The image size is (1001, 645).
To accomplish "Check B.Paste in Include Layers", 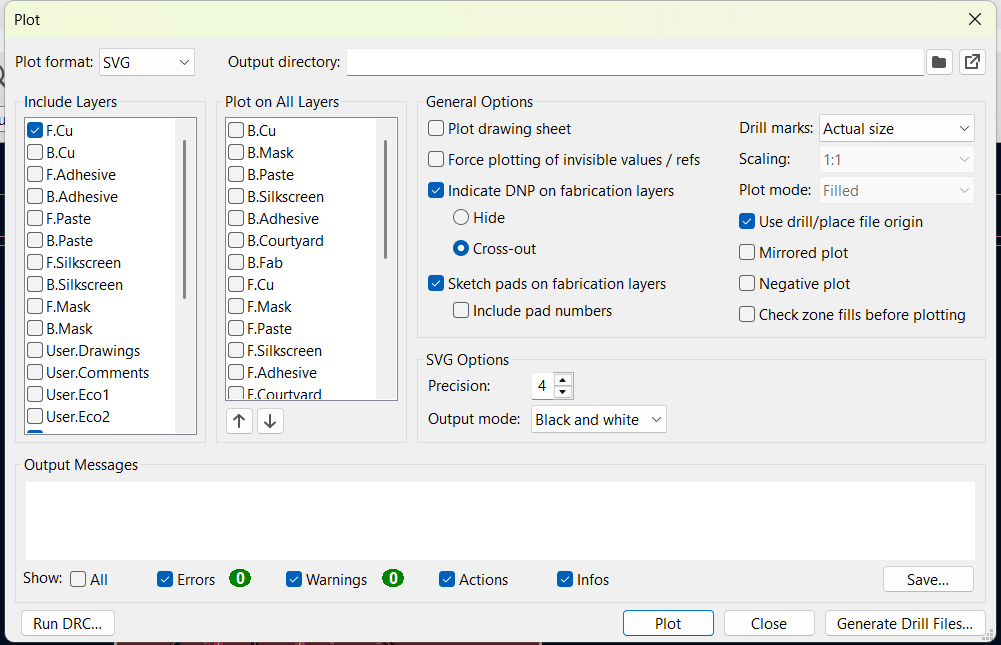I will coord(35,241).
